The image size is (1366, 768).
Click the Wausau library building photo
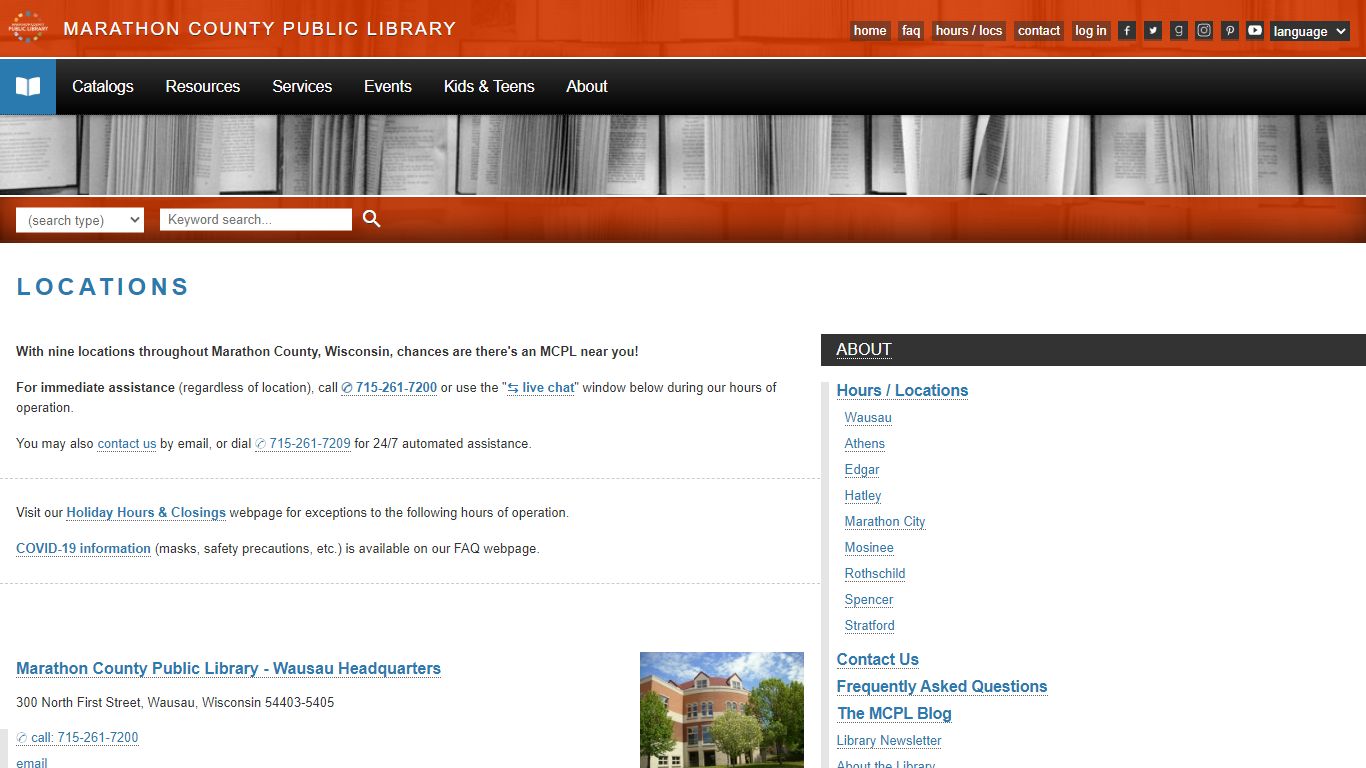[x=722, y=710]
